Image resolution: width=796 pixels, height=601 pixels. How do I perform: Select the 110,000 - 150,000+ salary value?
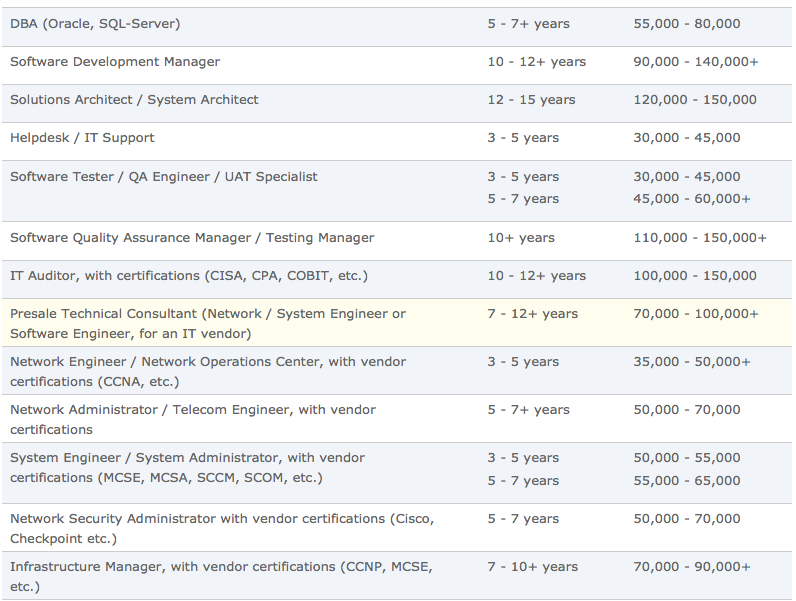coord(700,238)
